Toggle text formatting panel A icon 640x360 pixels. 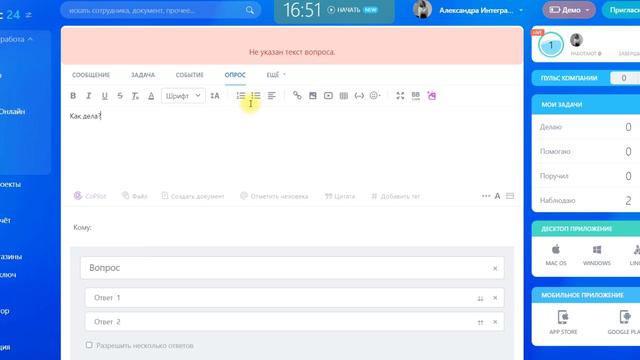pyautogui.click(x=497, y=196)
